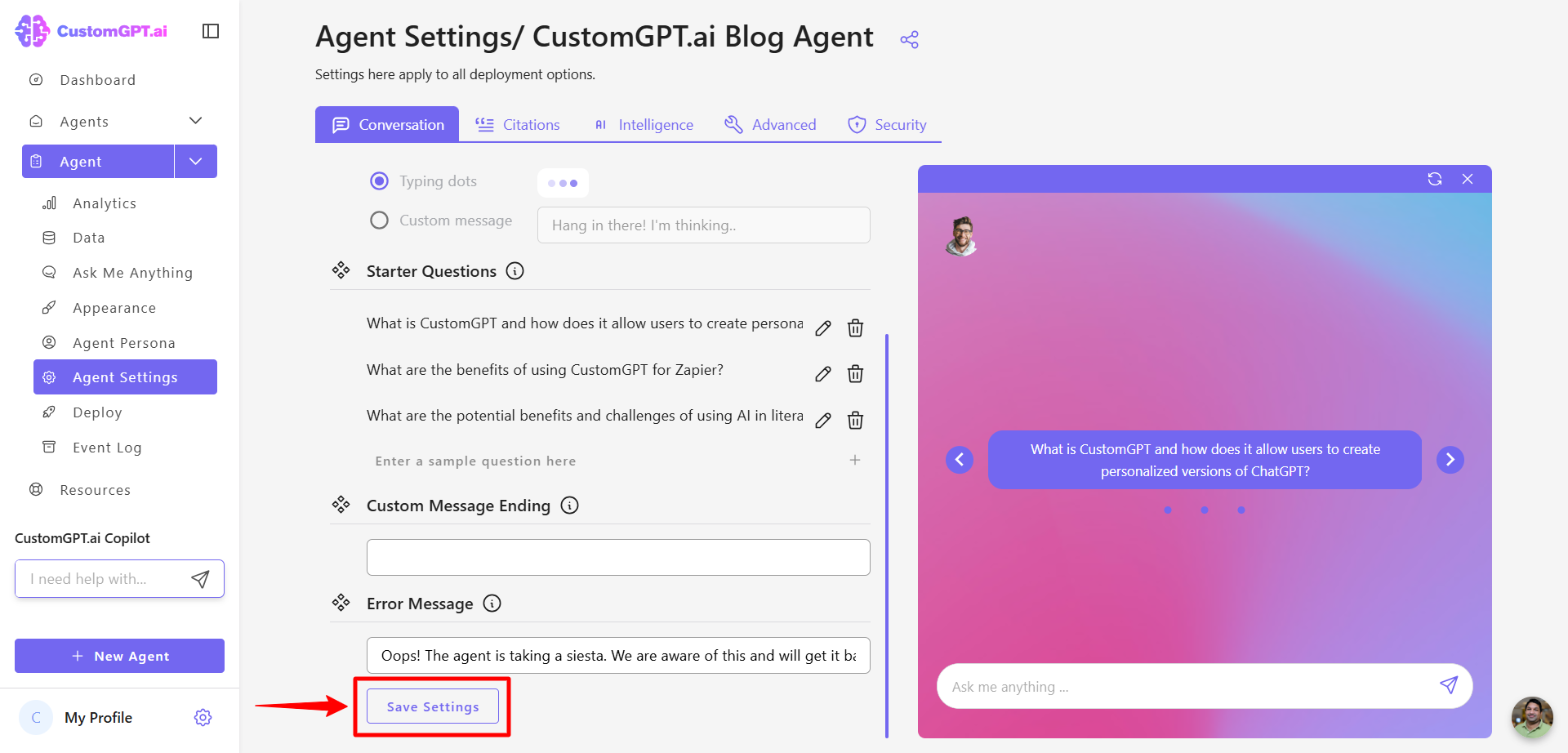Add the sample question with plus icon
This screenshot has width=1568, height=753.
point(855,460)
